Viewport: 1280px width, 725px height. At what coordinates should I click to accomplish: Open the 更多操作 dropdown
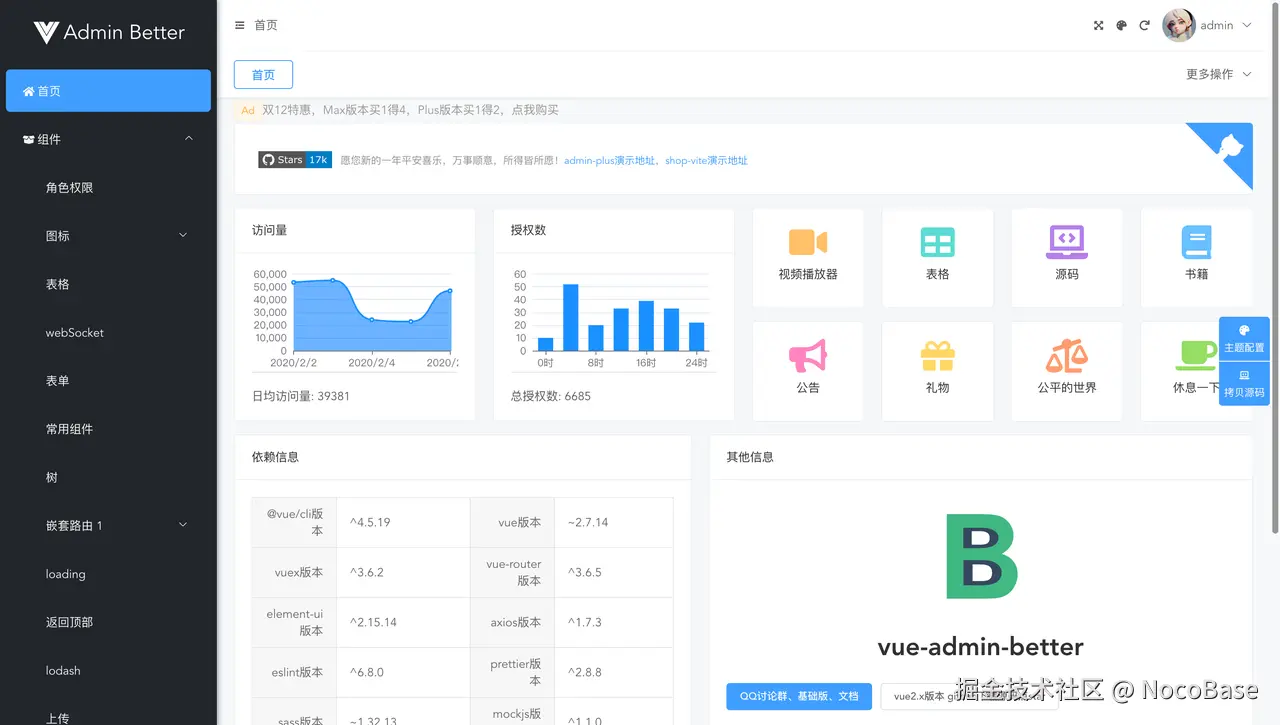1218,73
